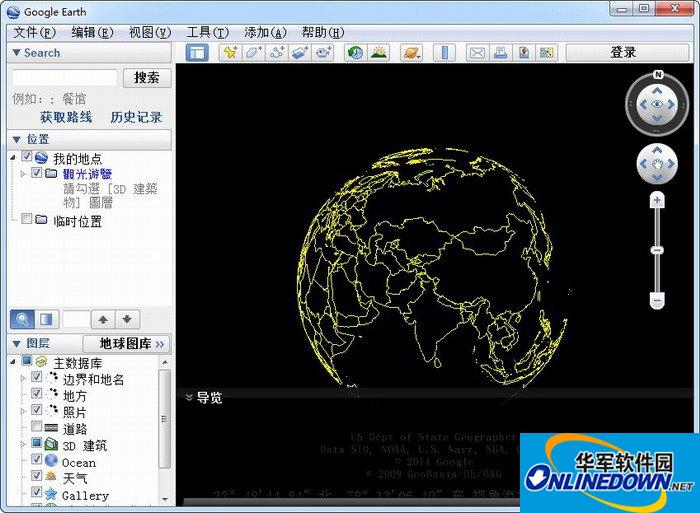Collapse the 图层 panel triangle
This screenshot has height=513, width=700.
pyautogui.click(x=17, y=344)
